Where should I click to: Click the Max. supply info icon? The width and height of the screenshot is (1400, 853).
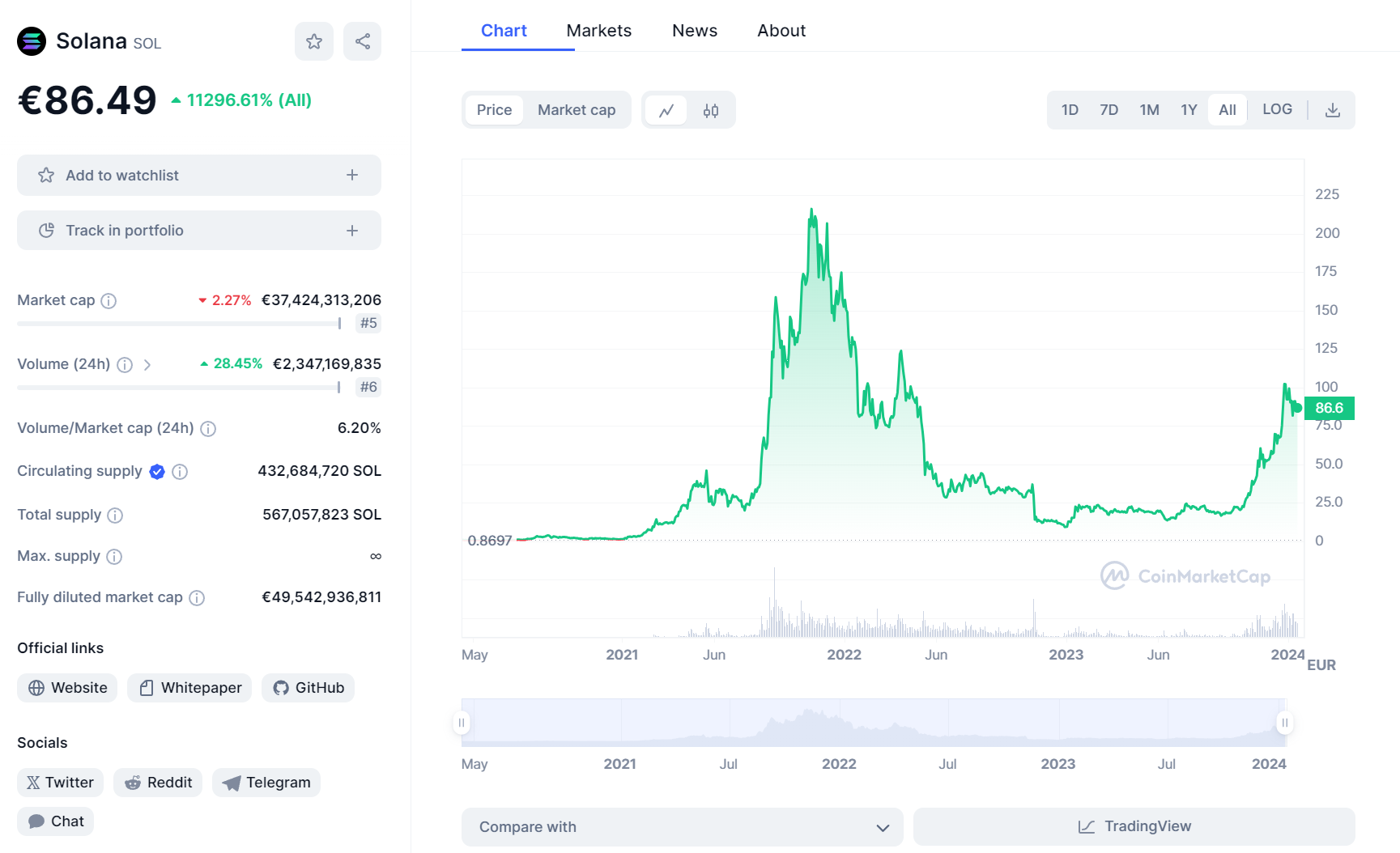click(114, 557)
